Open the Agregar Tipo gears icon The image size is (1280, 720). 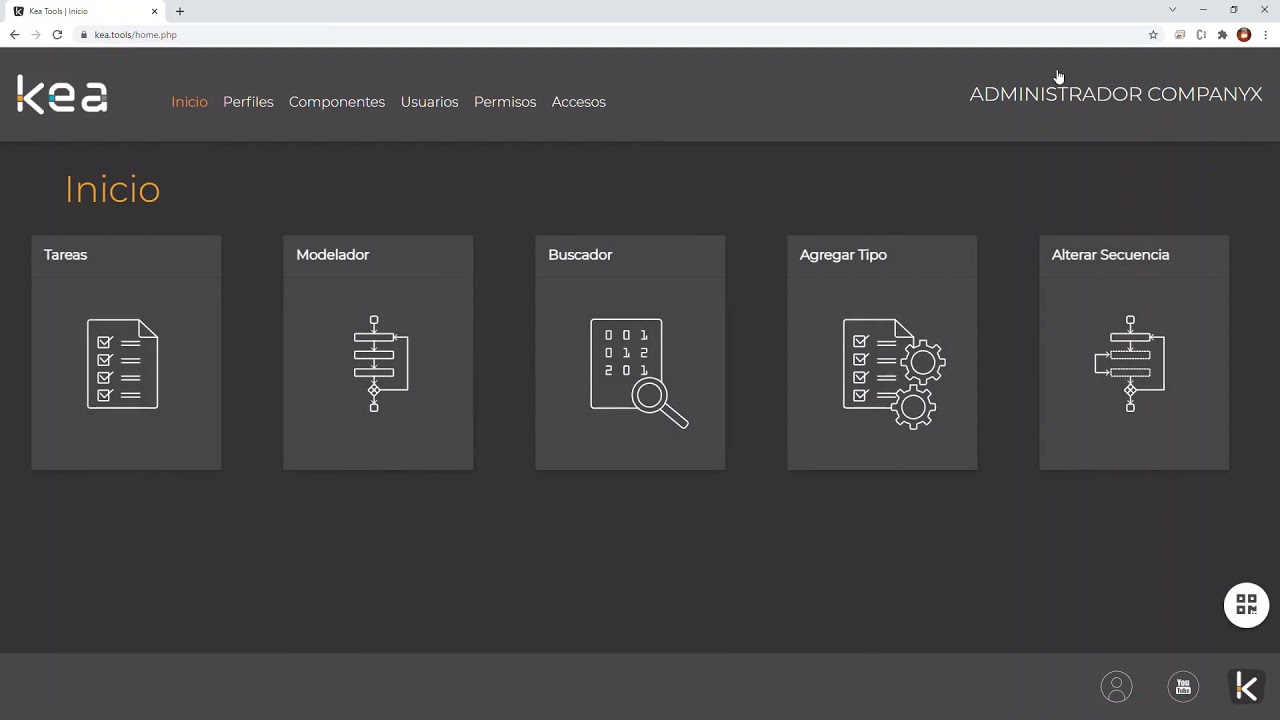tap(894, 374)
